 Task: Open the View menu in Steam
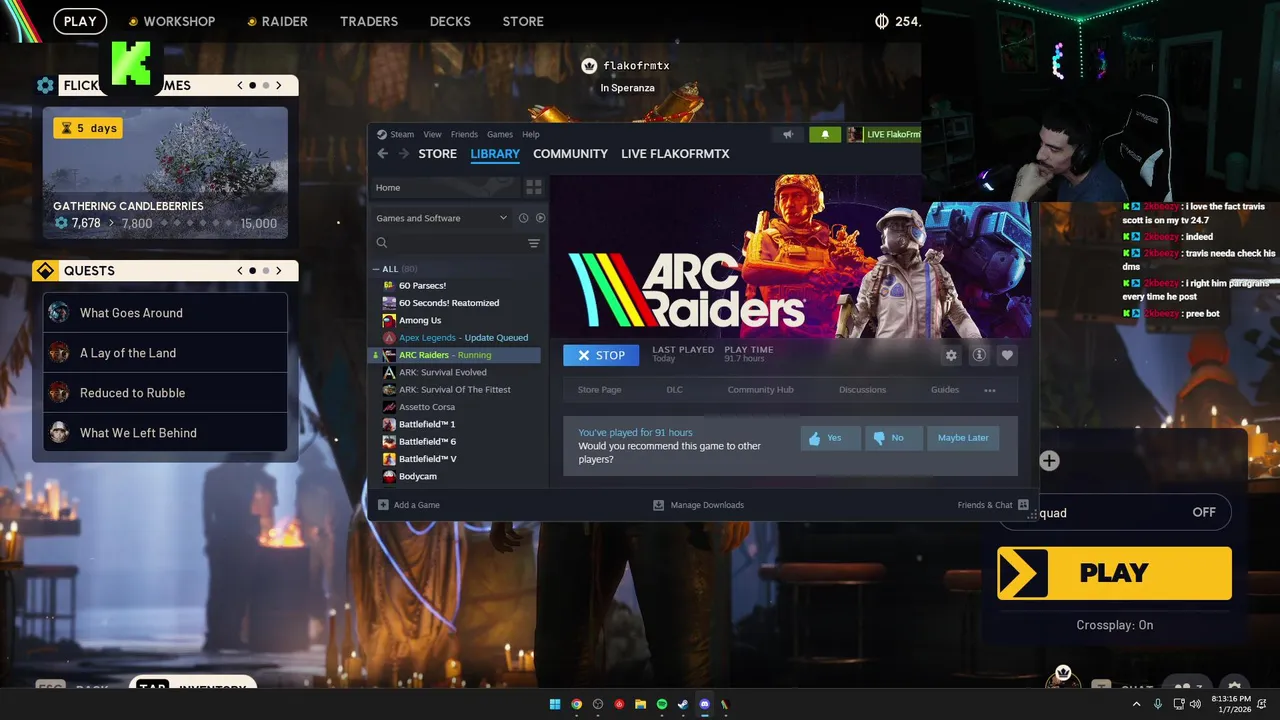coord(432,134)
